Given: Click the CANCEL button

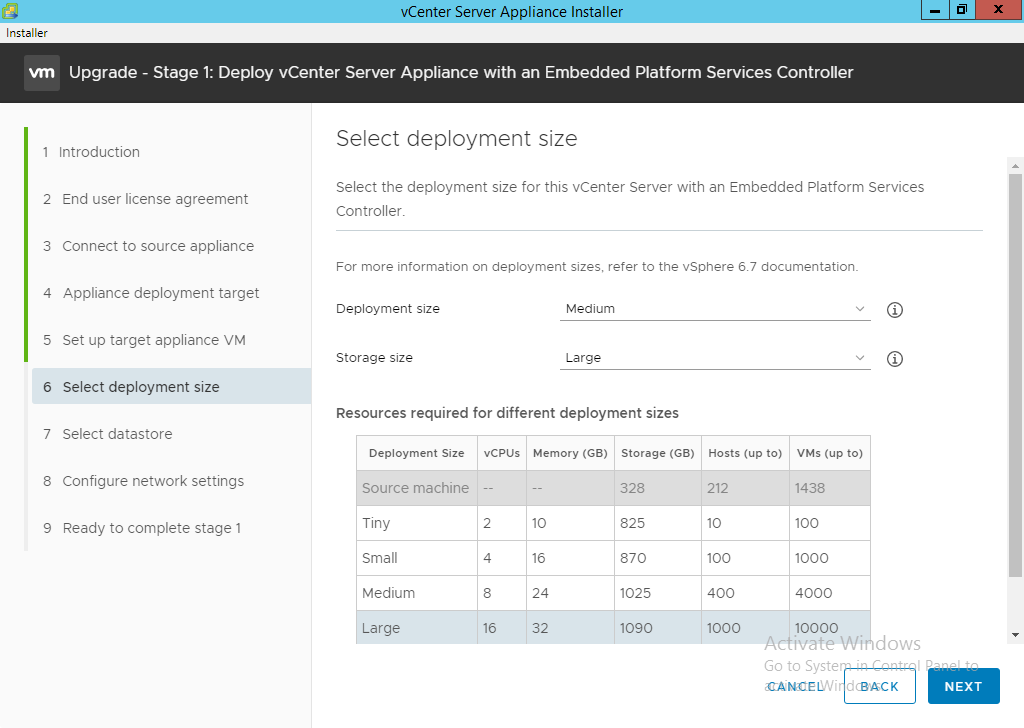Looking at the screenshot, I should point(797,686).
